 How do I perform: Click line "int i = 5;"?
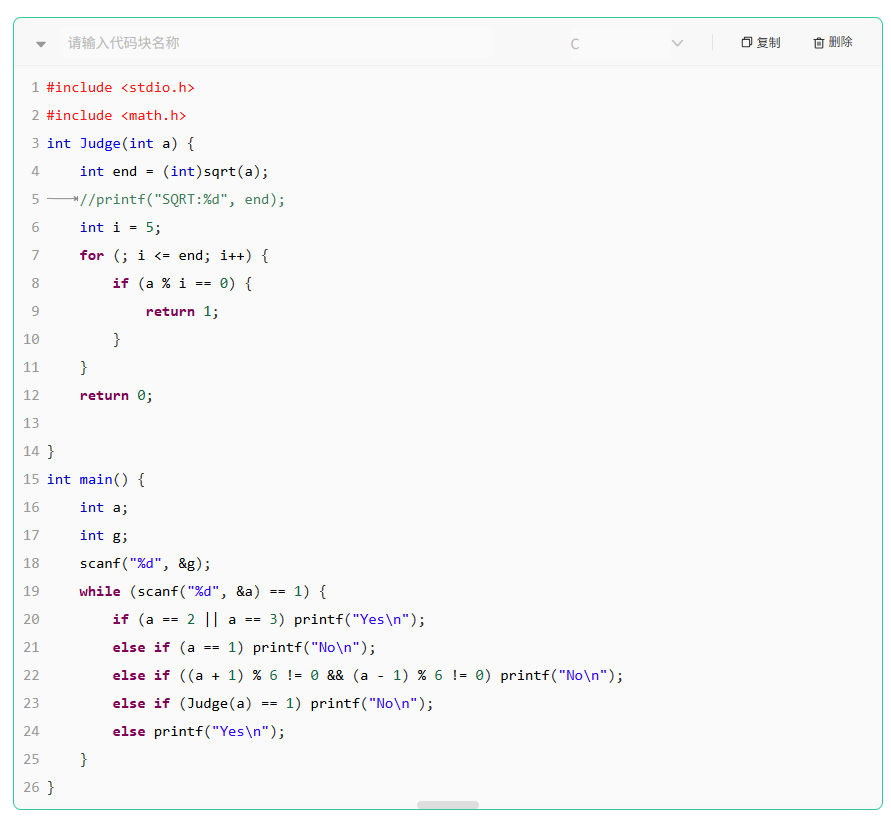point(120,227)
